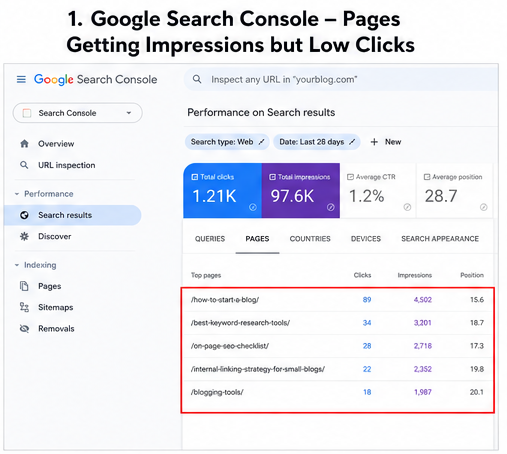This screenshot has height=454, width=507.
Task: Select the Pages tab
Action: coord(257,239)
